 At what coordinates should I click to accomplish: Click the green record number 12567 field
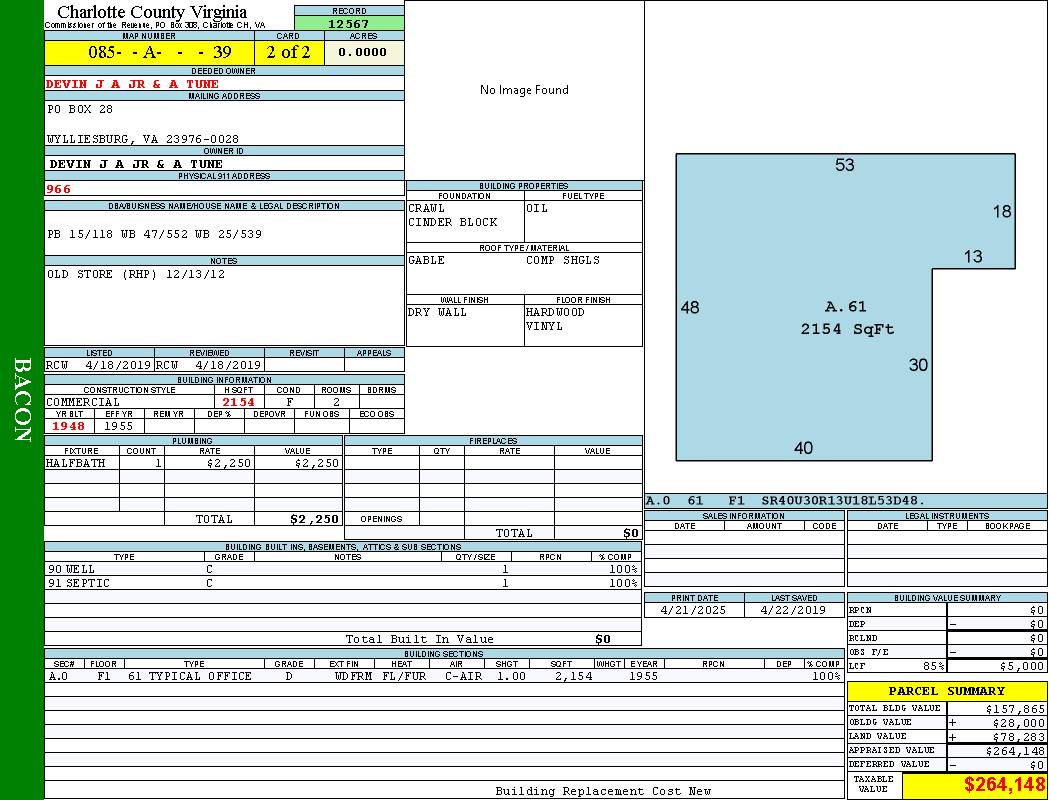click(349, 23)
